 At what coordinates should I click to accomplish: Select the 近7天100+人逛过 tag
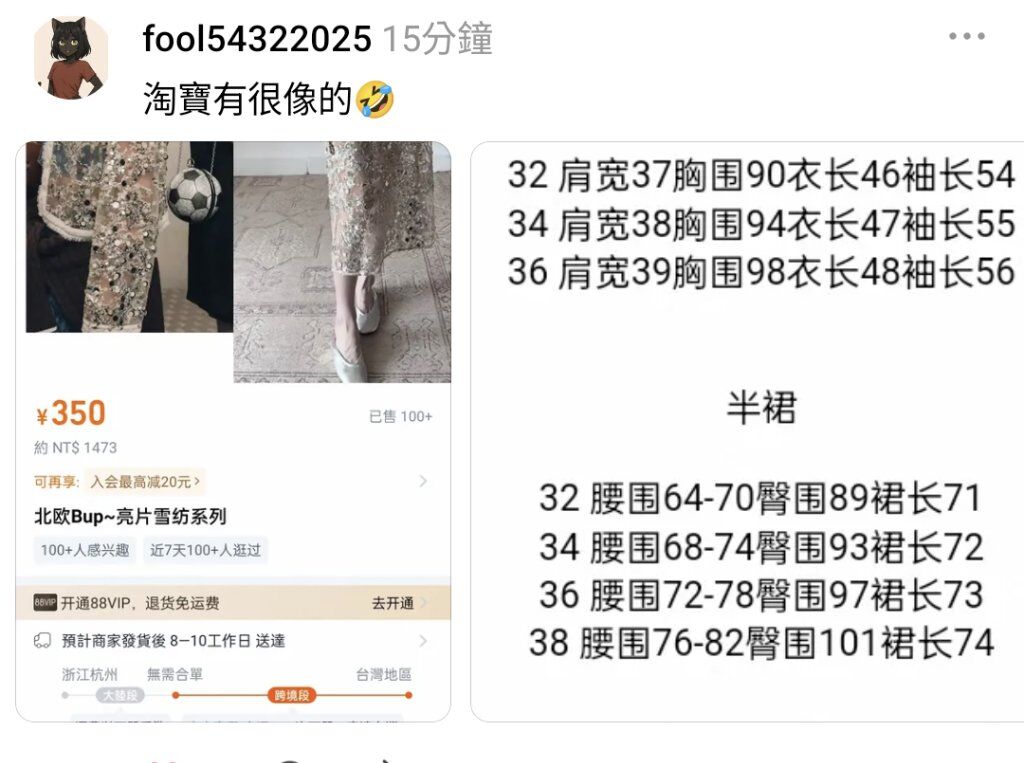coord(205,550)
